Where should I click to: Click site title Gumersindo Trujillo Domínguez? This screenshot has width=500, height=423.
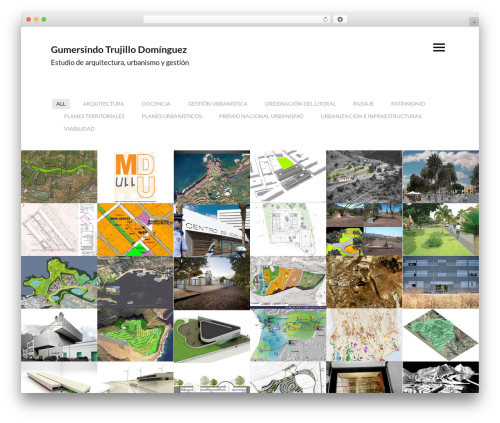pos(119,50)
